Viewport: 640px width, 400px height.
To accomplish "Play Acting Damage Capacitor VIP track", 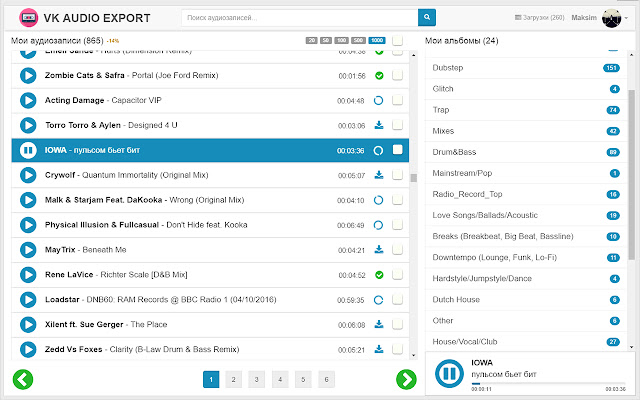I will tap(28, 100).
